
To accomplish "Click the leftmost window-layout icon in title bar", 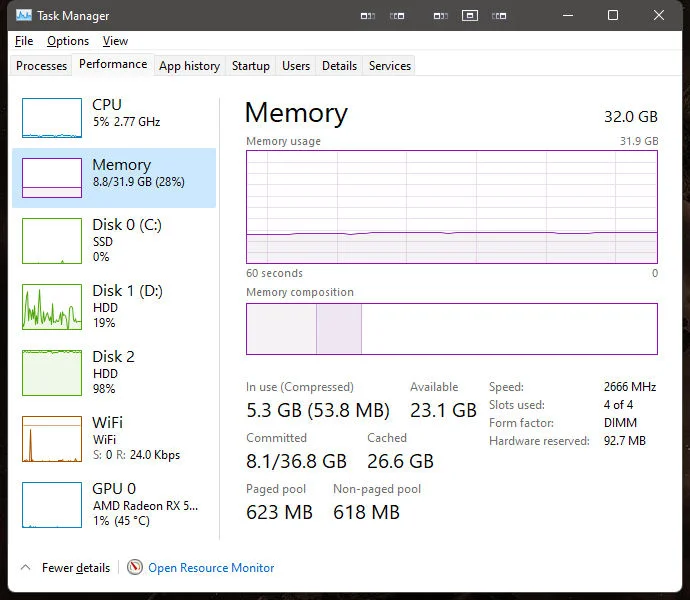I will (367, 16).
